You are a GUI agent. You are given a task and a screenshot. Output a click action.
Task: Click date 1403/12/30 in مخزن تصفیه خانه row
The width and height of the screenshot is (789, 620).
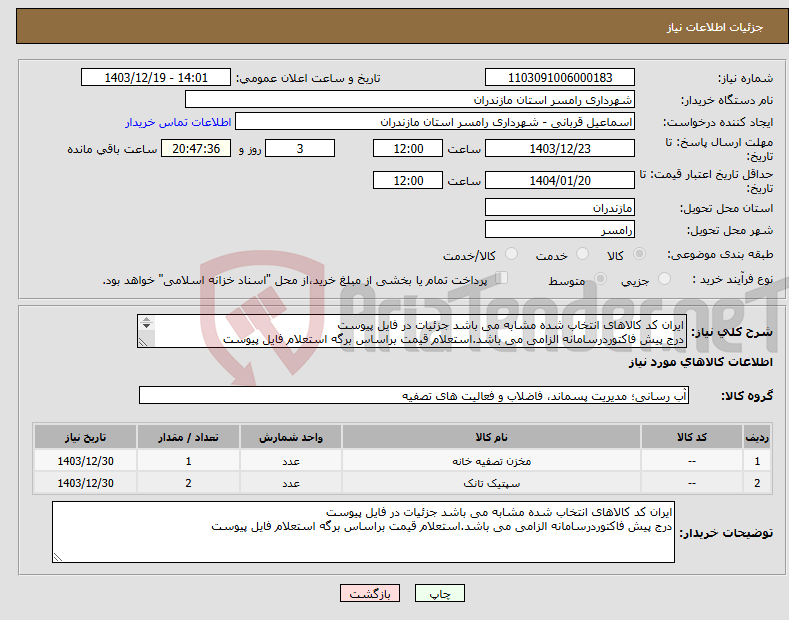[86, 461]
